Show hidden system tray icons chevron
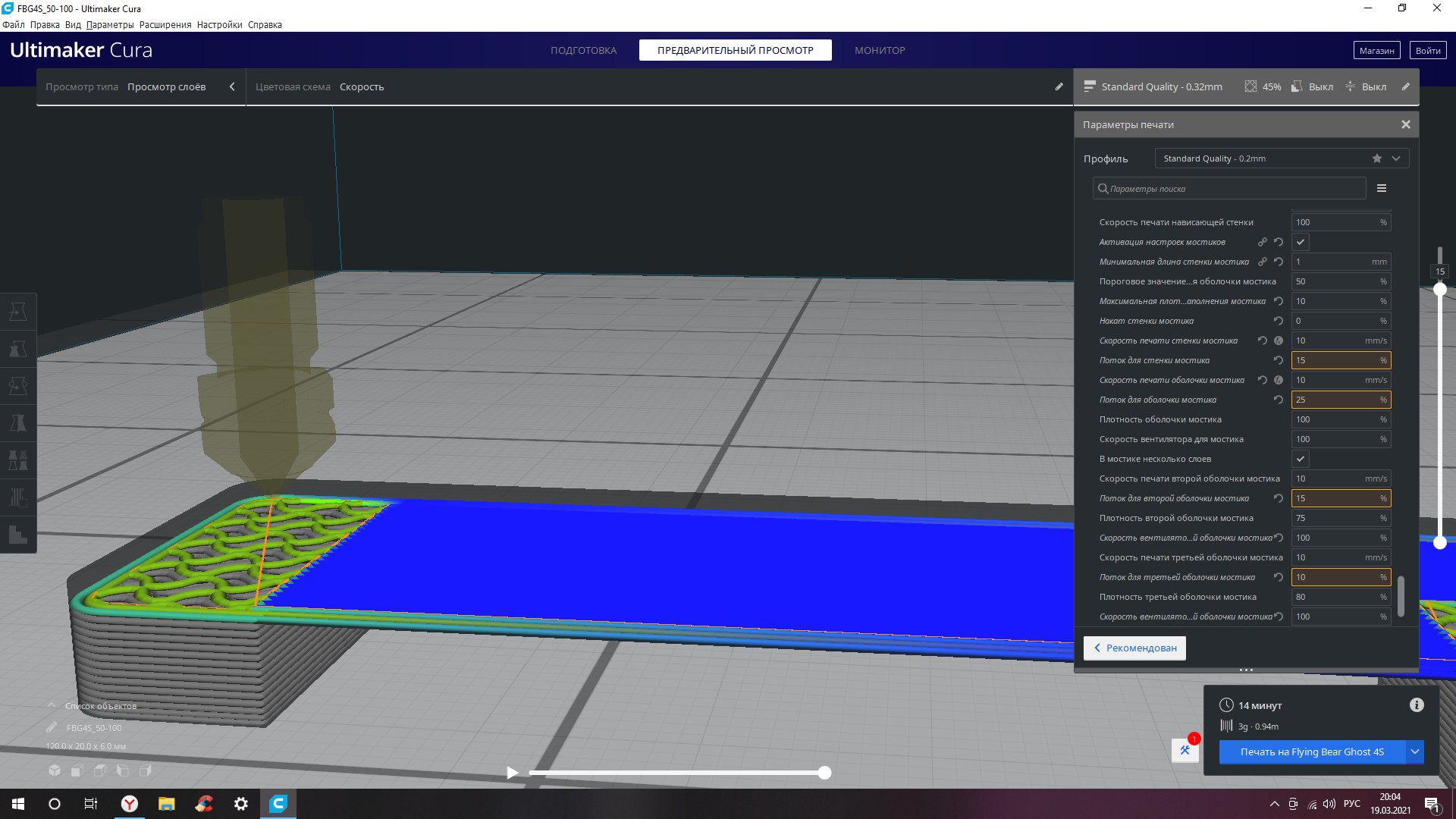Viewport: 1456px width, 819px height. (x=1275, y=804)
